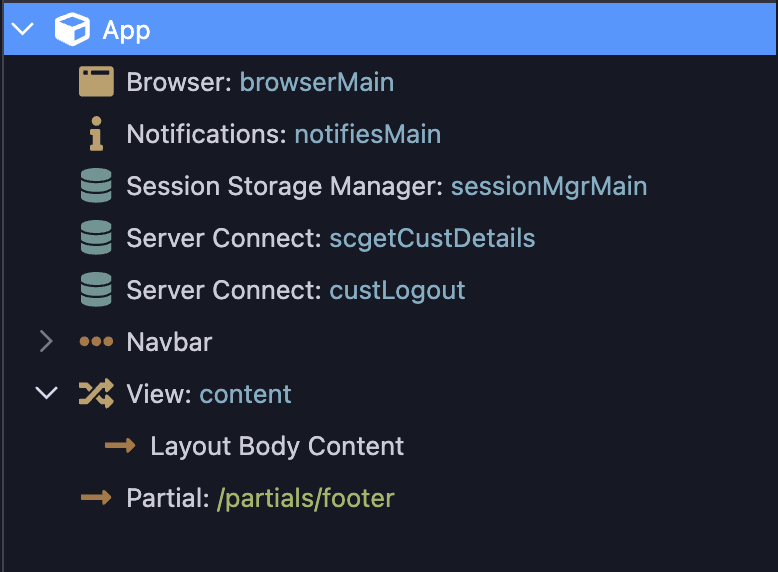This screenshot has height=572, width=778.
Task: Collapse the View content node
Action: pos(46,394)
